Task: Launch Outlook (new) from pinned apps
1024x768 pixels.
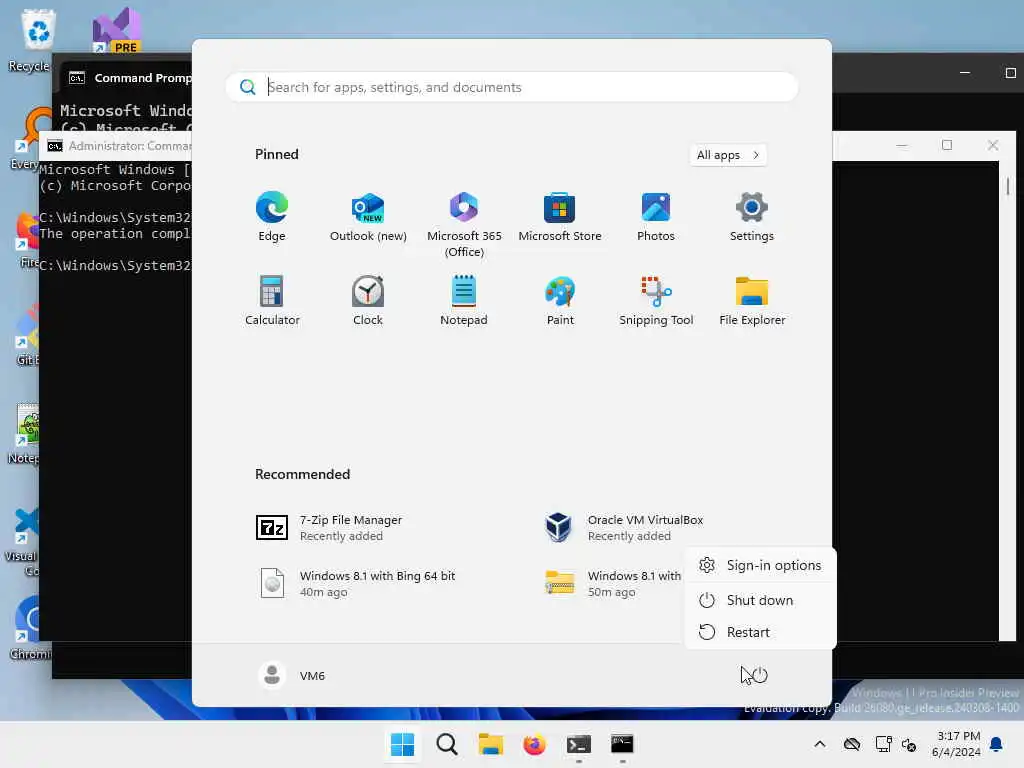Action: coord(368,217)
